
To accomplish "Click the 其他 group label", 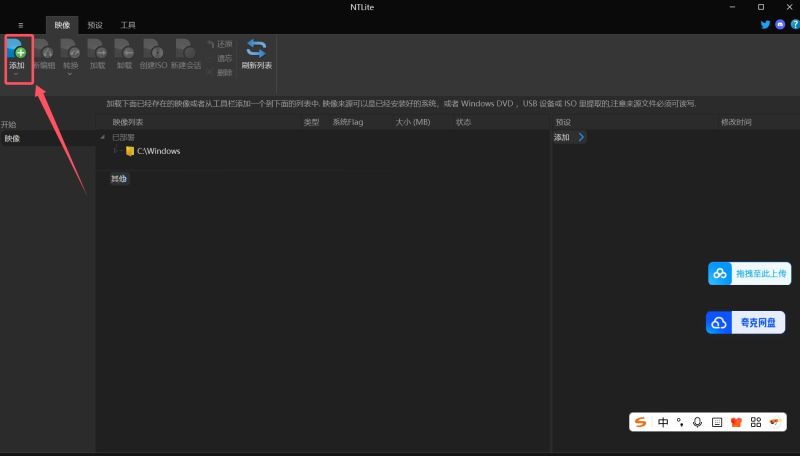I will 119,179.
